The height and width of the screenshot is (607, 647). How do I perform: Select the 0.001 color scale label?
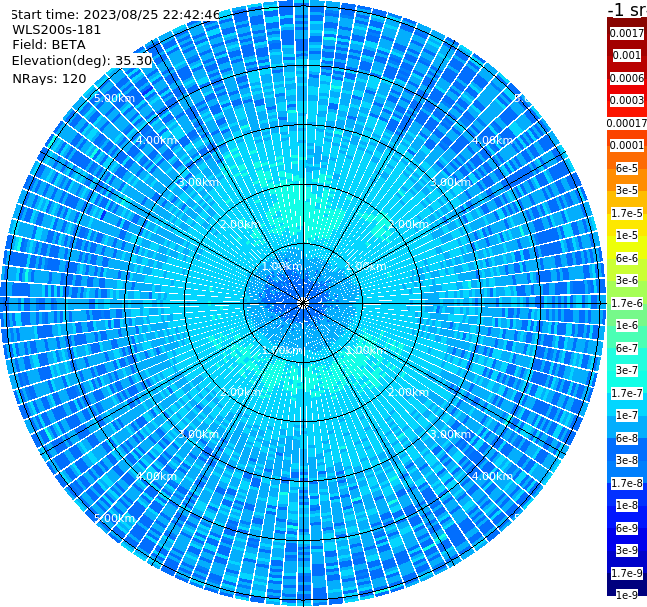click(627, 55)
